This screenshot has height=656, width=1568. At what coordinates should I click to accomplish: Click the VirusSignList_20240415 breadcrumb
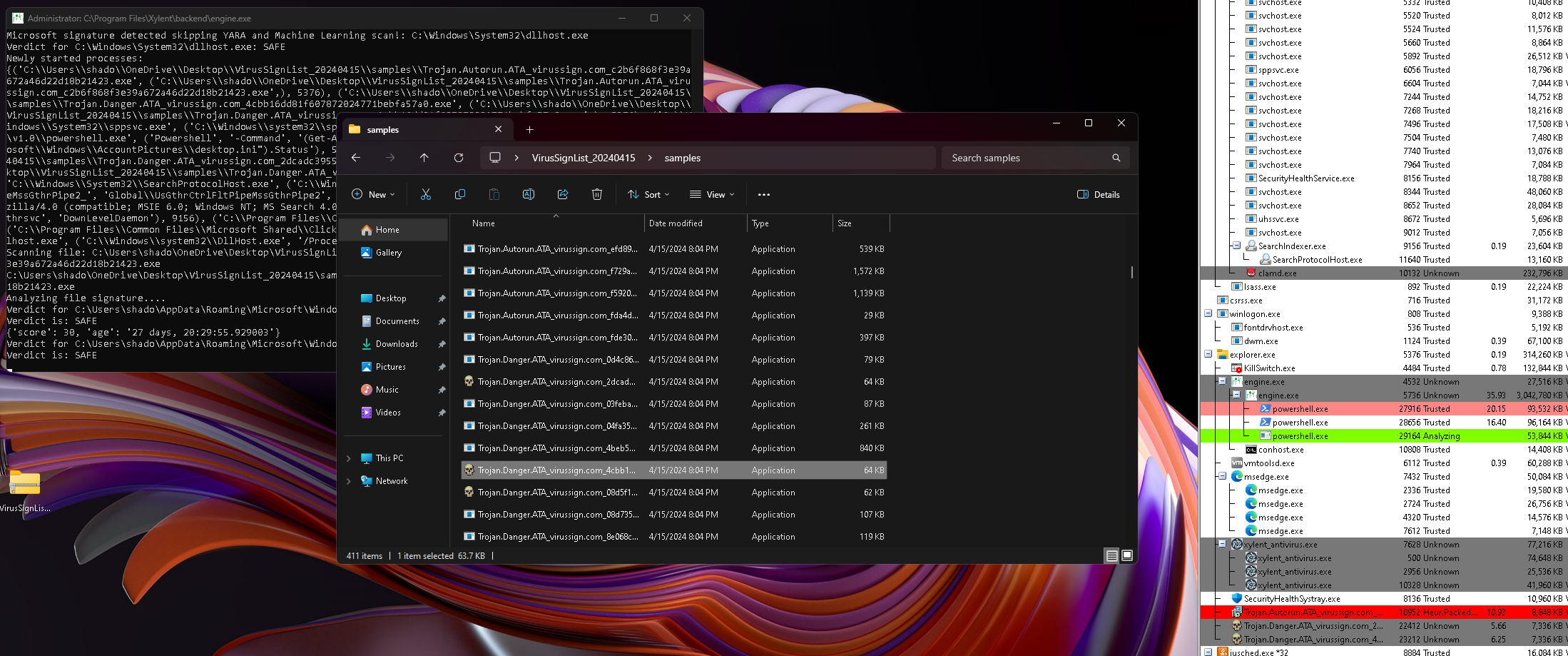(583, 158)
